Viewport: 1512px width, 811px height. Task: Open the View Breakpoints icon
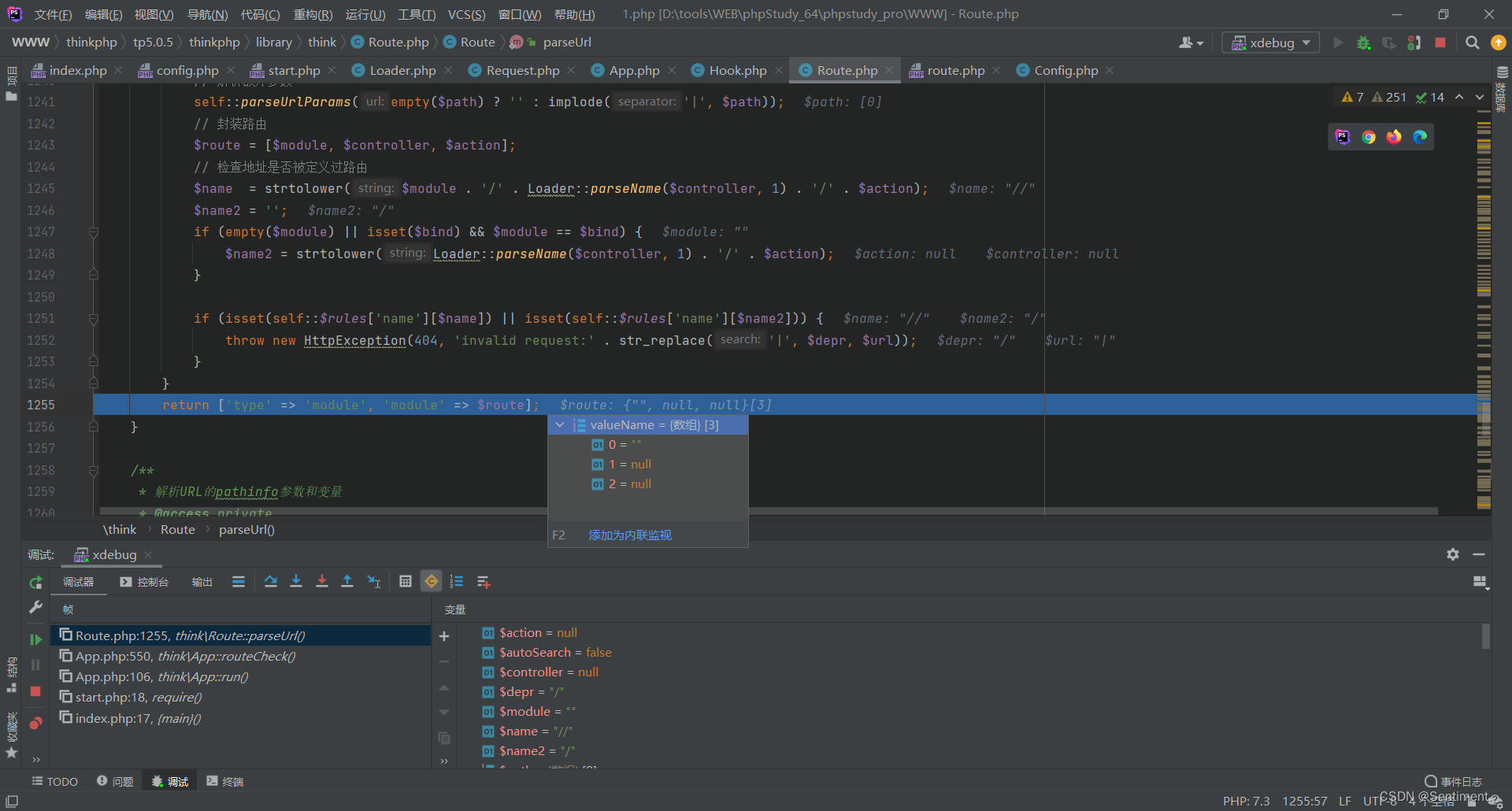click(35, 723)
